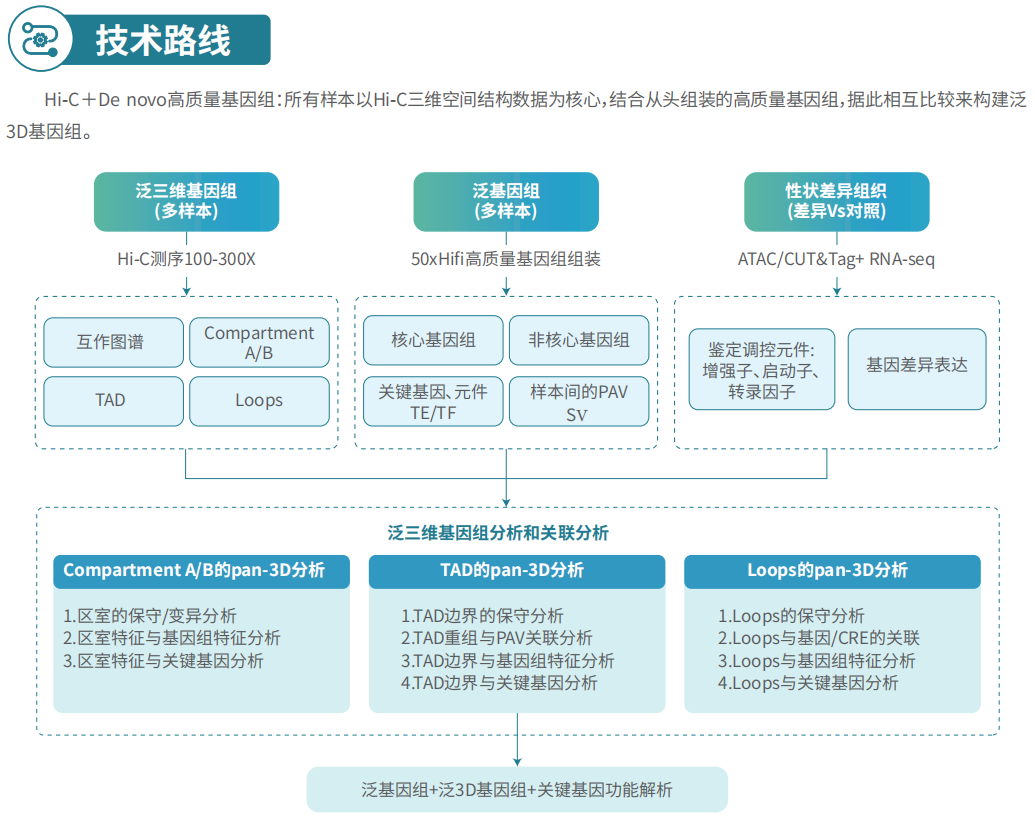Click the 非核心基因组 box

(579, 340)
